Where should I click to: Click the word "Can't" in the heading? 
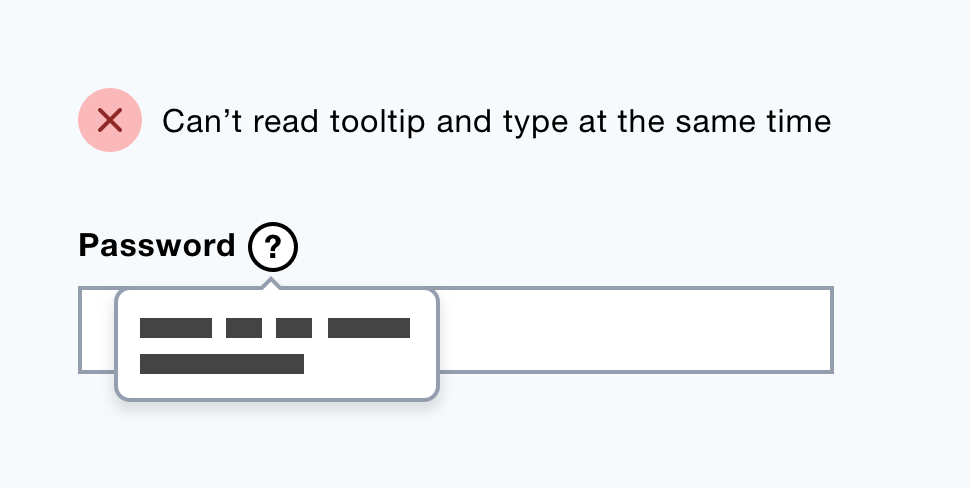point(202,122)
